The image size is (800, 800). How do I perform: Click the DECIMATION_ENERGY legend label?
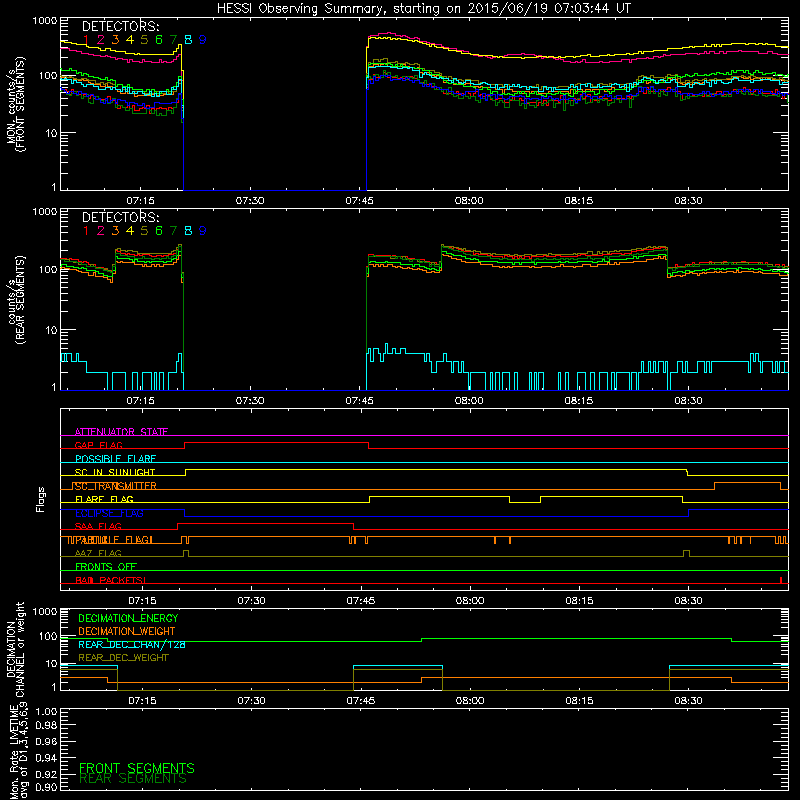pyautogui.click(x=128, y=618)
